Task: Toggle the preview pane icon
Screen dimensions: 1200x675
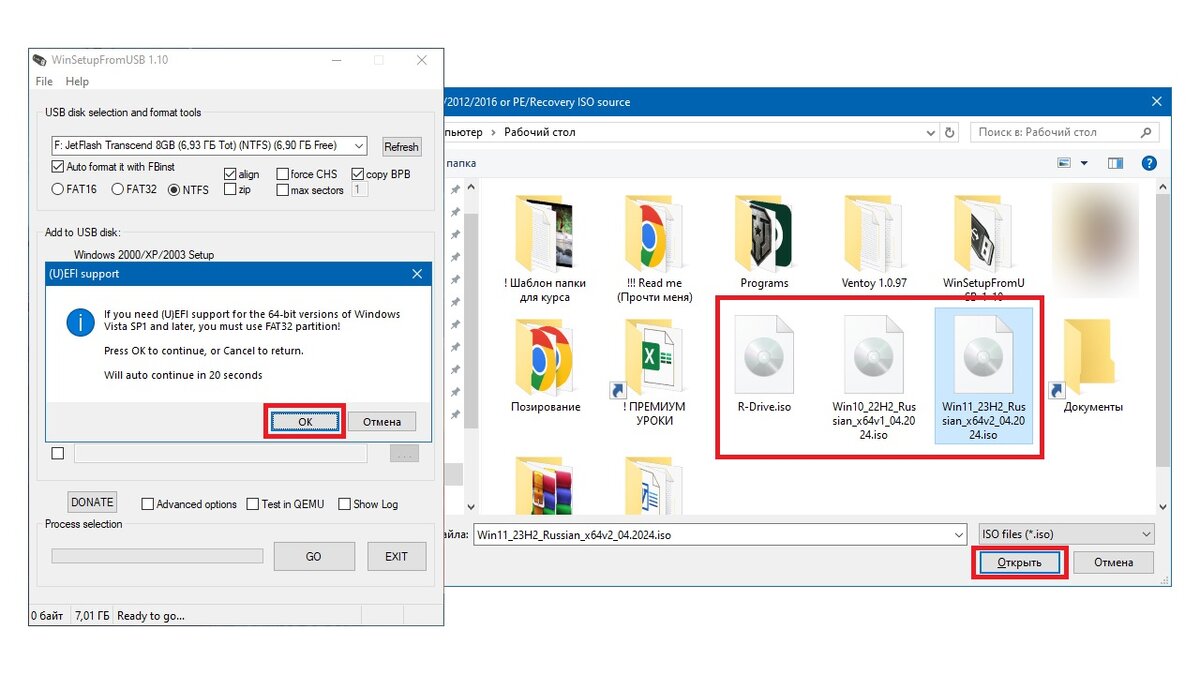Action: click(x=1116, y=163)
